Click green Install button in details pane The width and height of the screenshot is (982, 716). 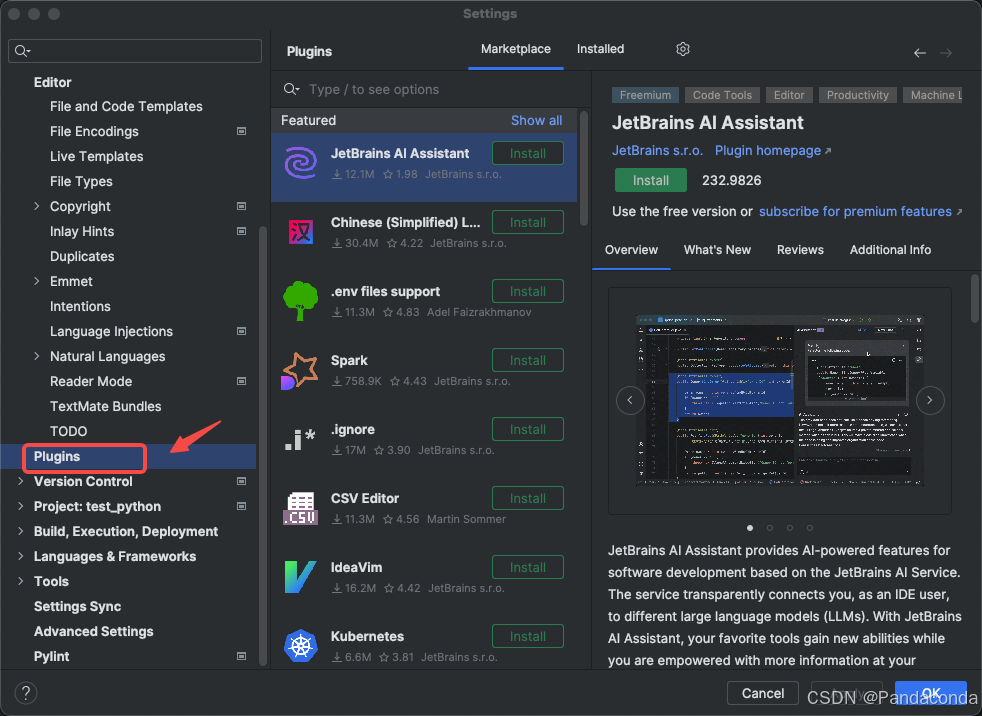click(x=651, y=180)
